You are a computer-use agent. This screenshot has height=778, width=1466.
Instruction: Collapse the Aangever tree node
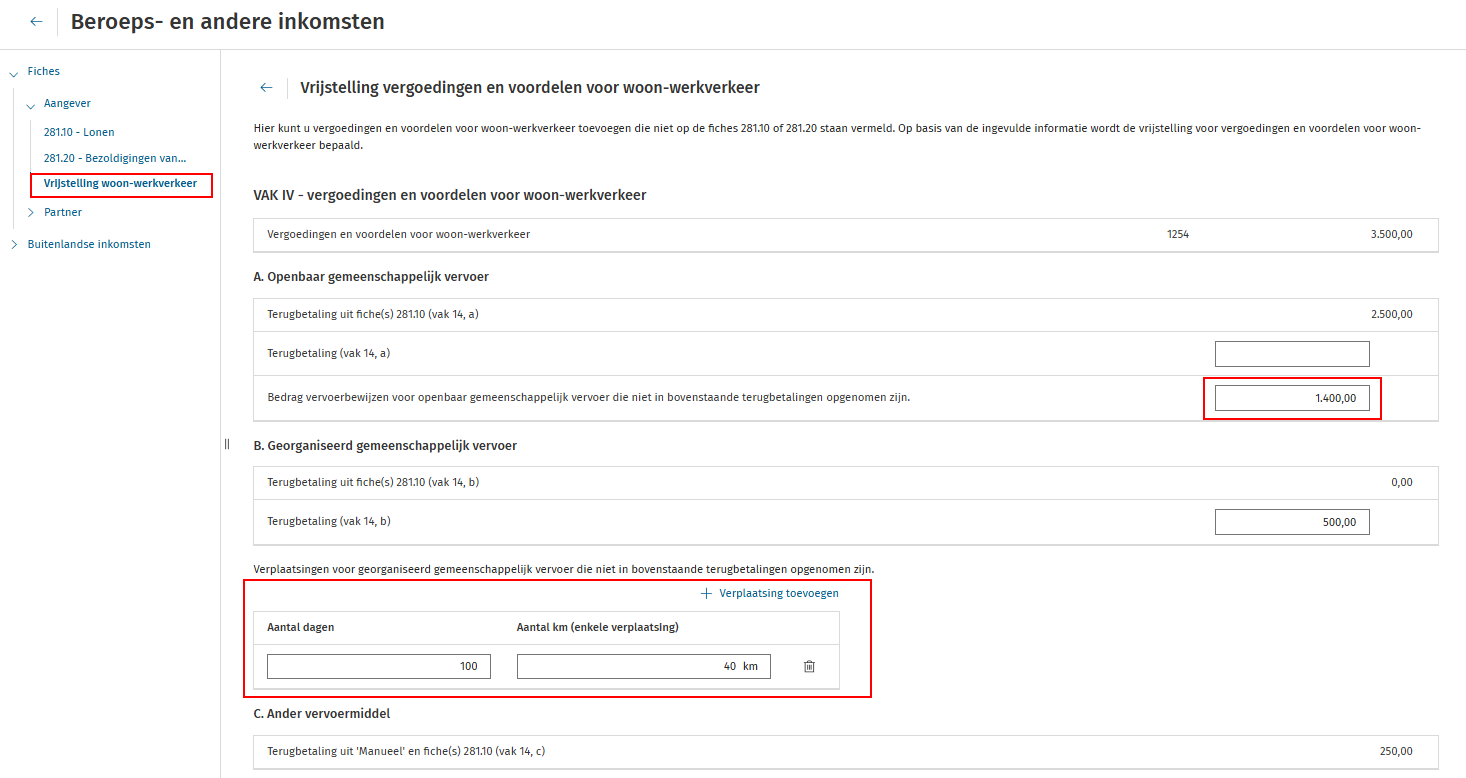(31, 104)
